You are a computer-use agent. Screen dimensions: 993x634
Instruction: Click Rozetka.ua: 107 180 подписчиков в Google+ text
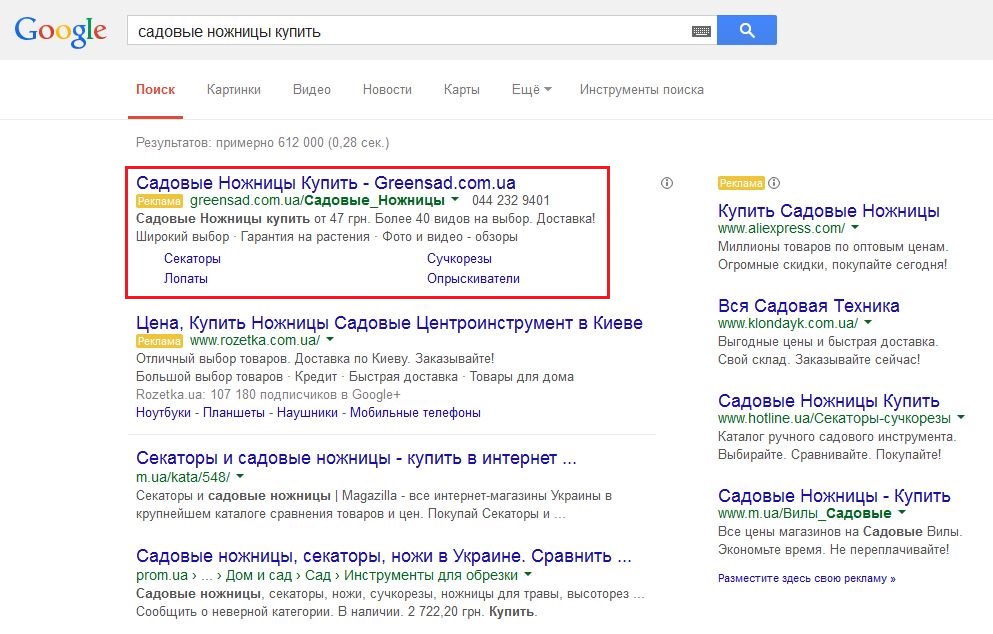coord(268,395)
